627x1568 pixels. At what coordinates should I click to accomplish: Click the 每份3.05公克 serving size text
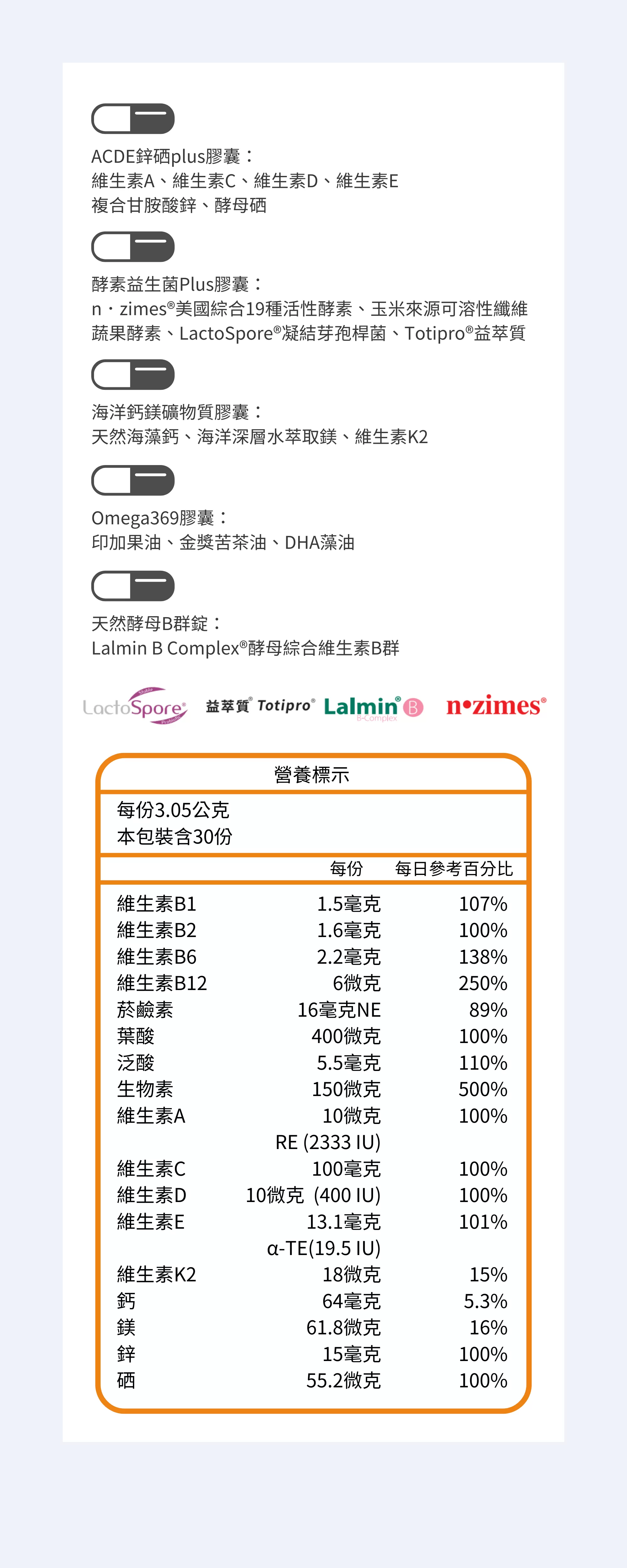173,810
